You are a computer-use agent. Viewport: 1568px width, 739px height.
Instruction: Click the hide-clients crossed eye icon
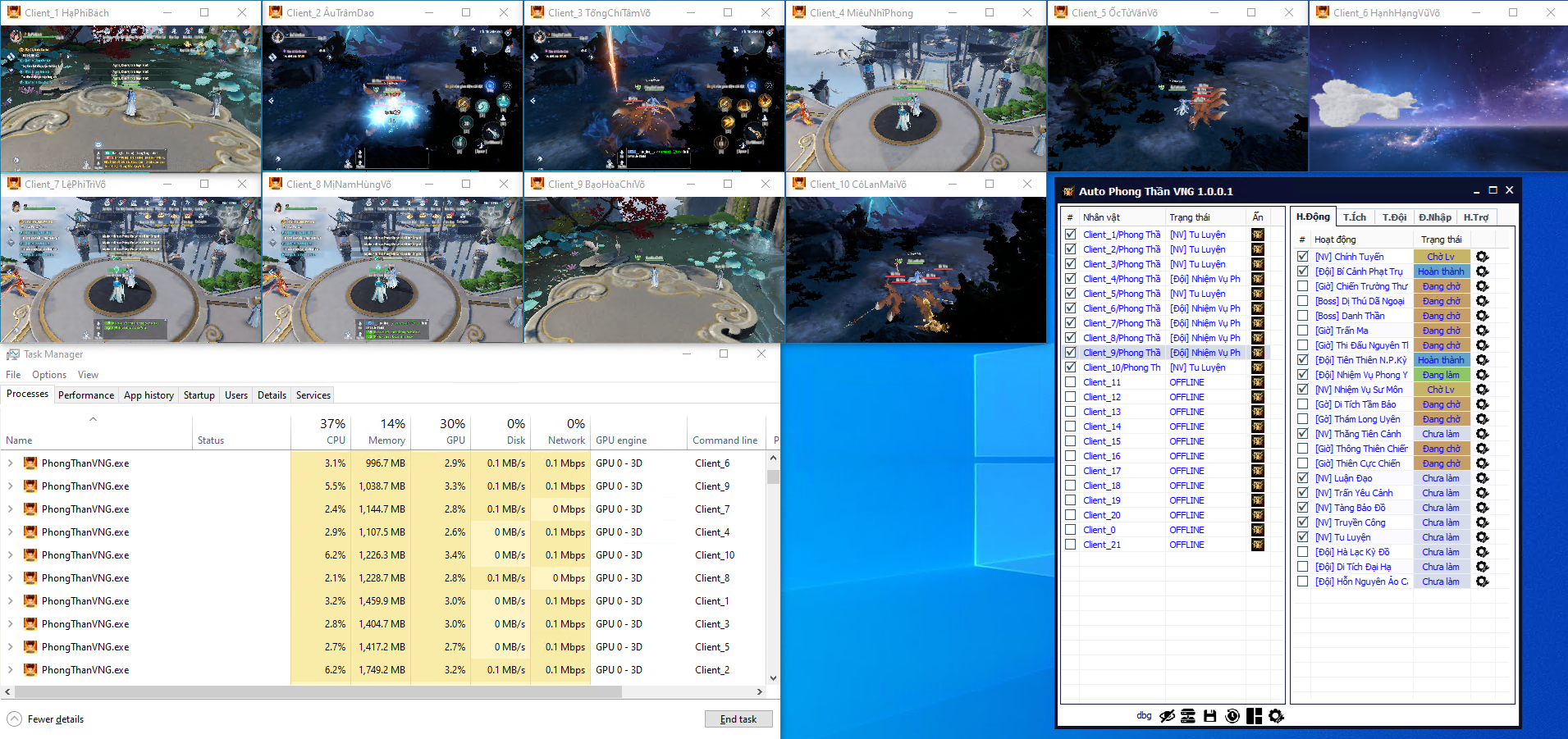coord(1167,716)
